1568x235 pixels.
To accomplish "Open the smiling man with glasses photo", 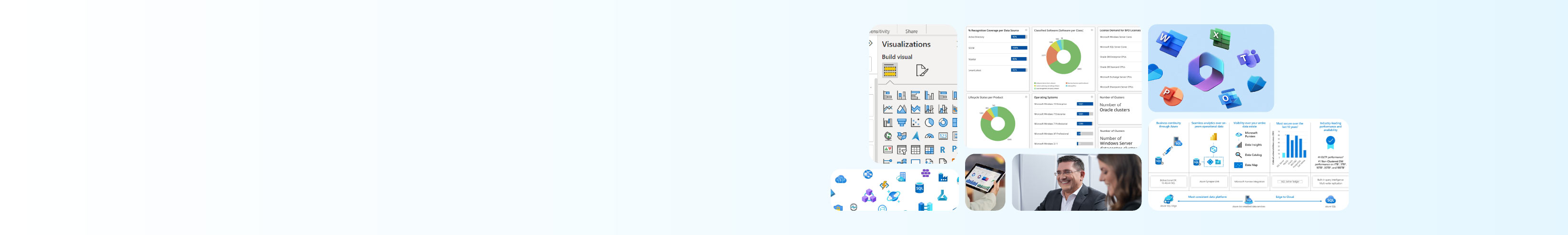I will pyautogui.click(x=1076, y=182).
